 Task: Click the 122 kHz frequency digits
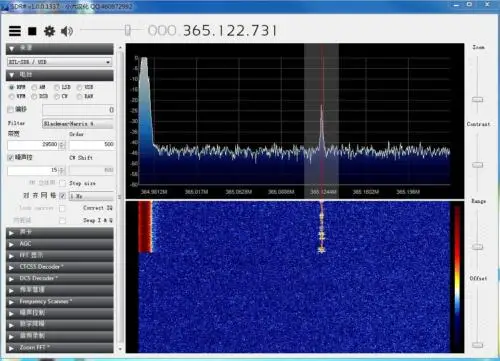[x=230, y=31]
